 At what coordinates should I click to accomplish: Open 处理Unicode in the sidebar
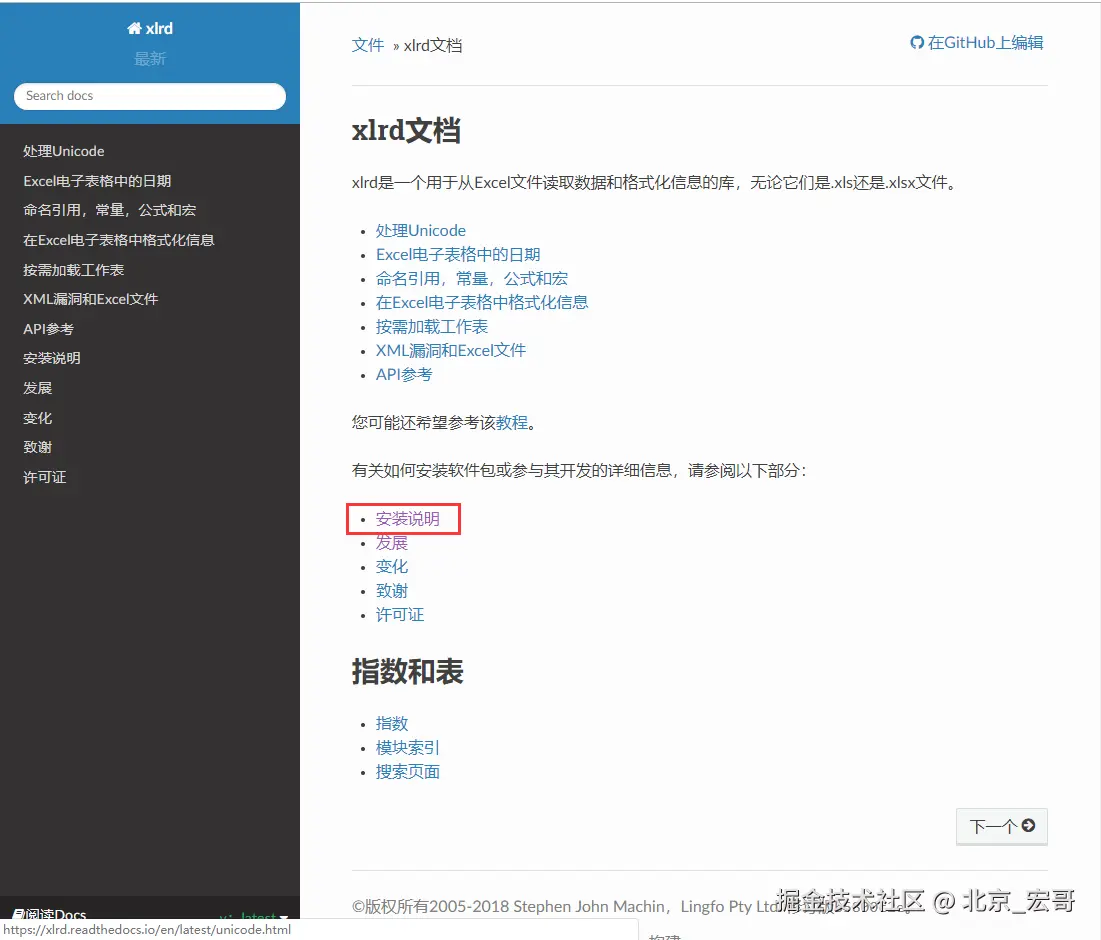pos(64,151)
